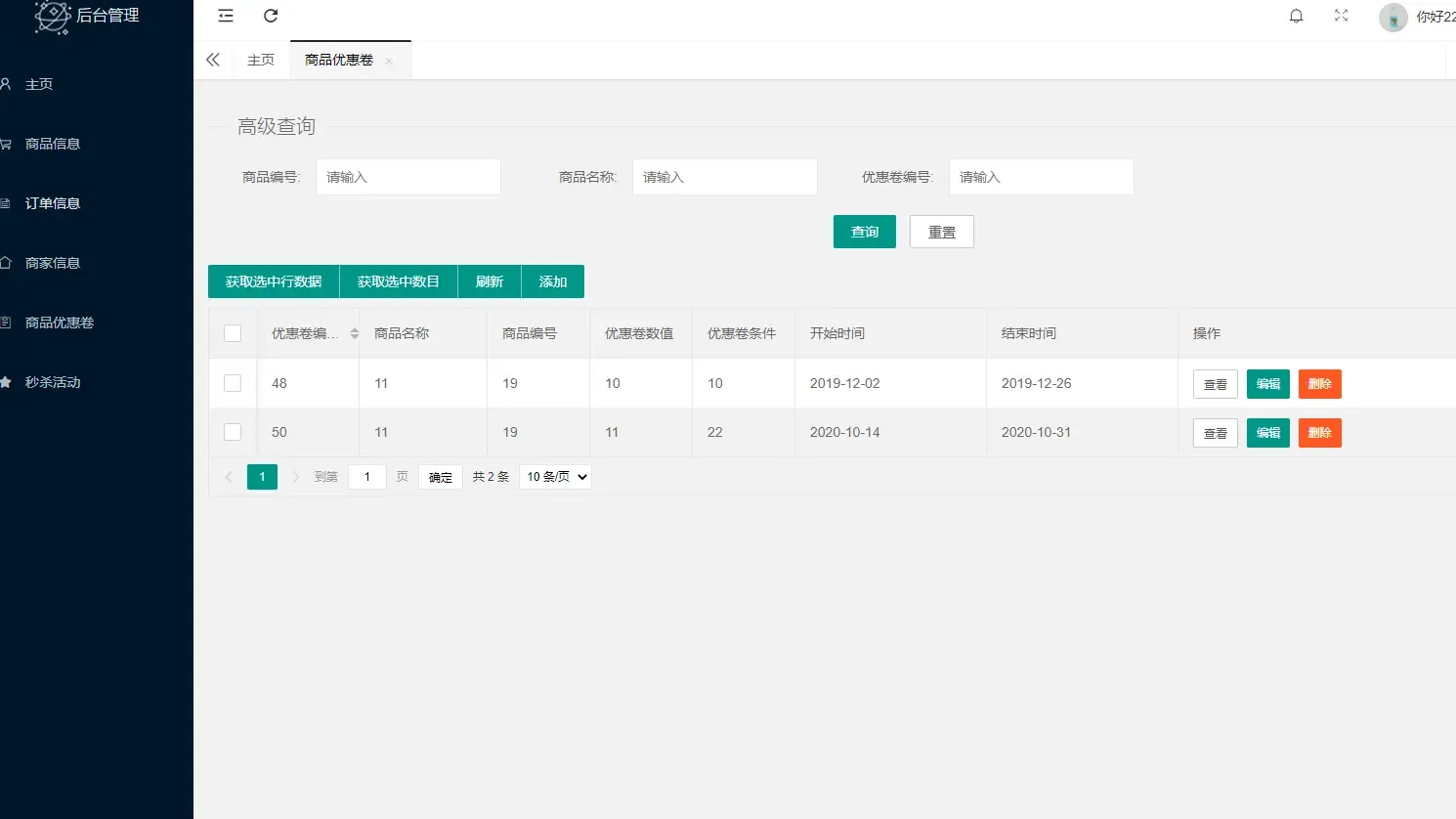Toggle the select-all header checkbox

pos(233,333)
